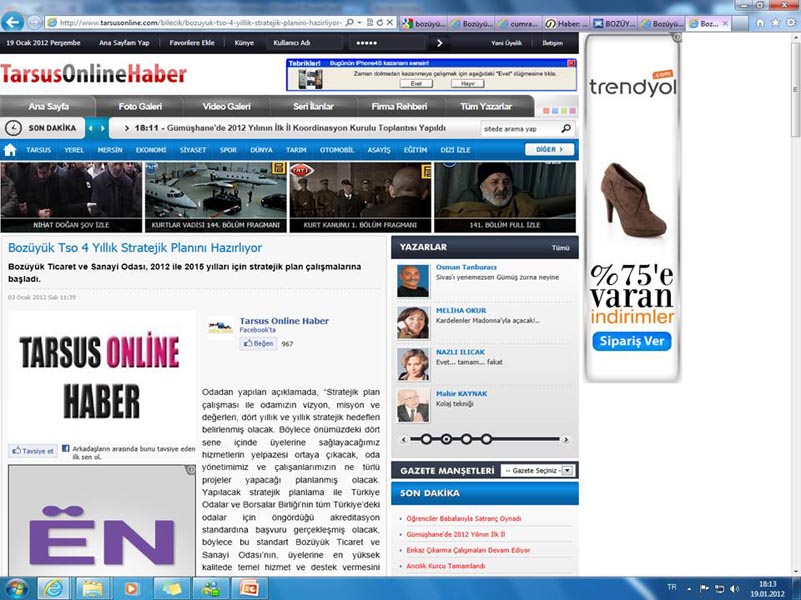Open the Windows Start button
The width and height of the screenshot is (801, 600).
[x=16, y=589]
